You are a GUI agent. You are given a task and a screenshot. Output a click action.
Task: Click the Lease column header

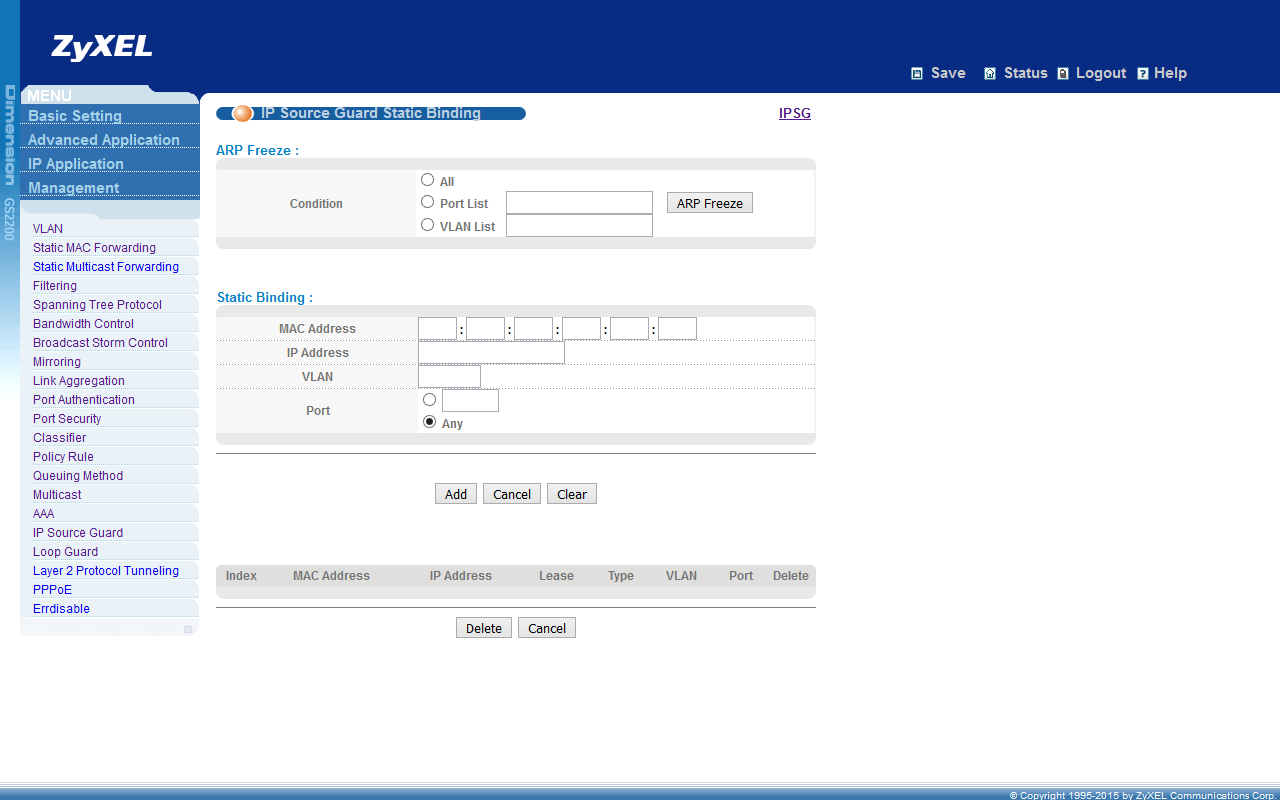click(556, 576)
